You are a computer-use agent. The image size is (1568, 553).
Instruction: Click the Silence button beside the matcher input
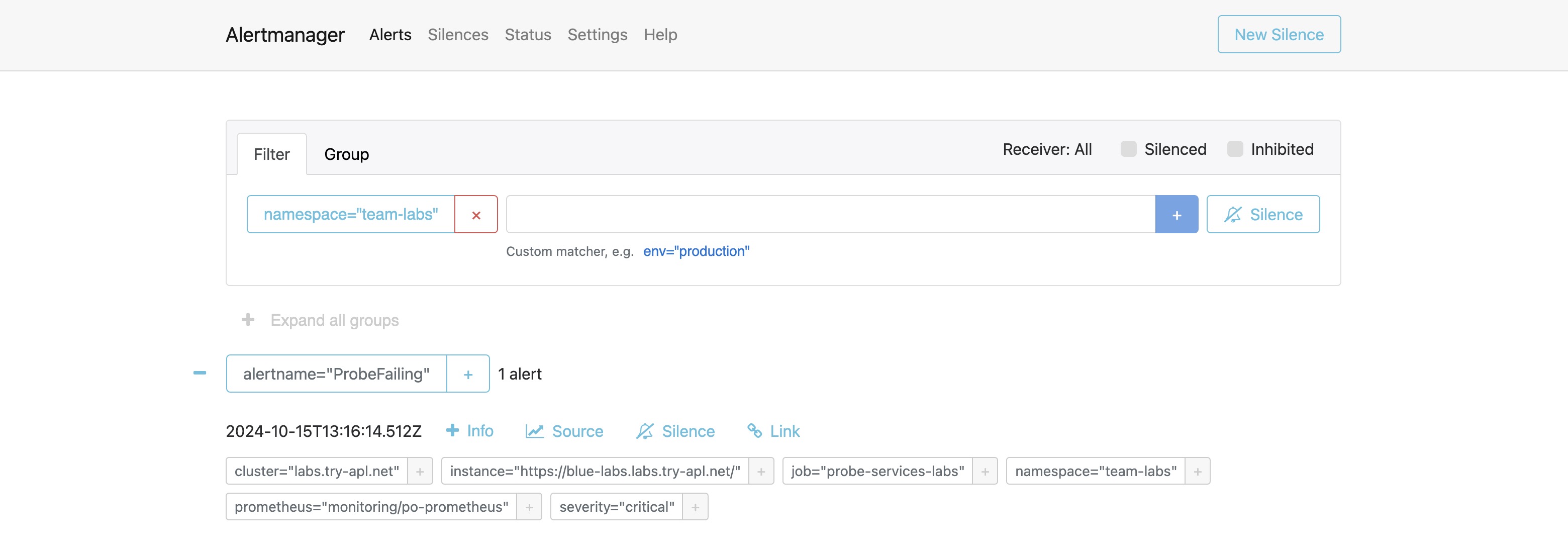coord(1263,214)
